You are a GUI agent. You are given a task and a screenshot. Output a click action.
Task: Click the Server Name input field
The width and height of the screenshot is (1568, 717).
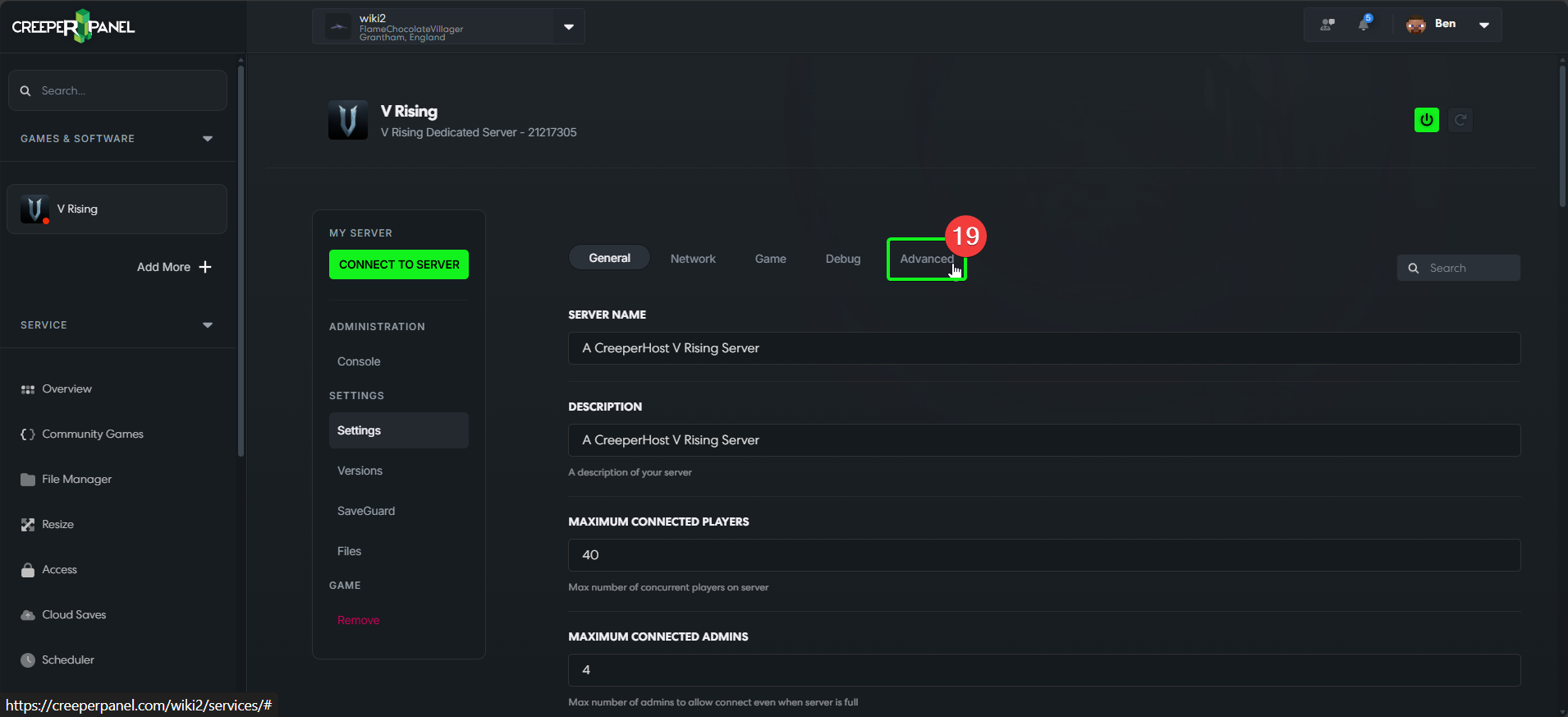click(1044, 348)
